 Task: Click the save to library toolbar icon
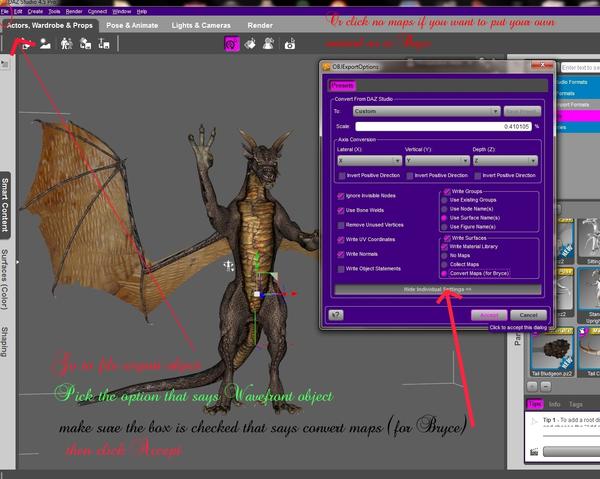point(102,43)
